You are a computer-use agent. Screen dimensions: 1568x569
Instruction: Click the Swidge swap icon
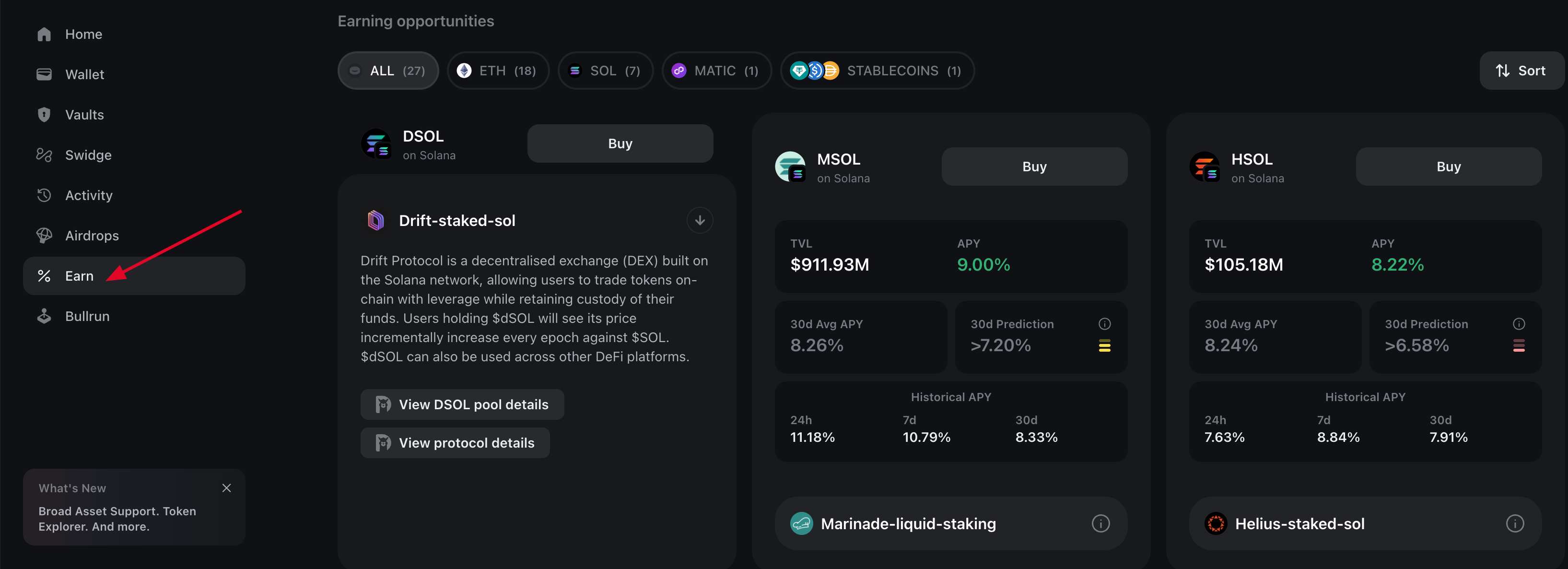pyautogui.click(x=44, y=155)
